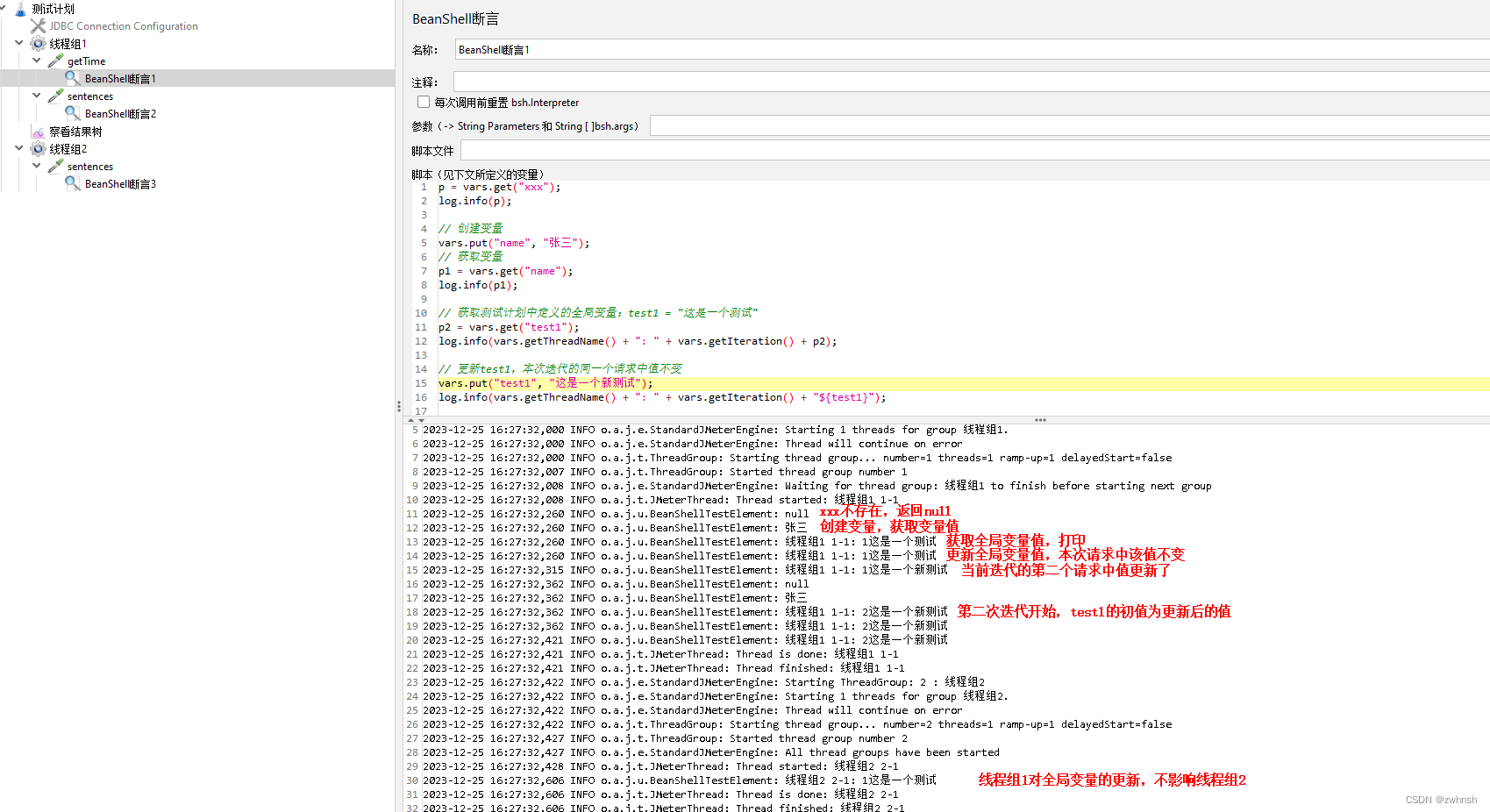Select BeanShell断言3 in the tree

coord(120,184)
